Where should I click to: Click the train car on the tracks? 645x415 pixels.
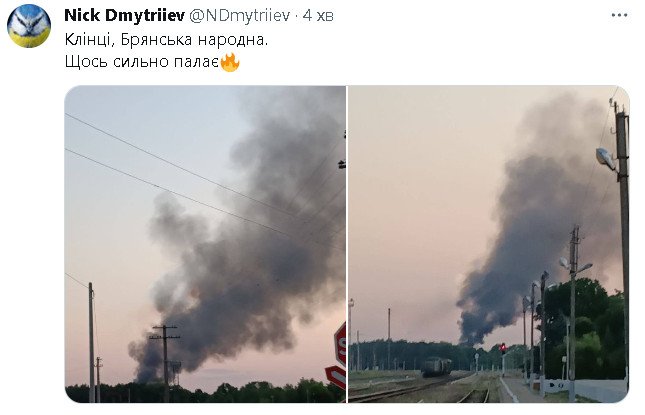[437, 367]
